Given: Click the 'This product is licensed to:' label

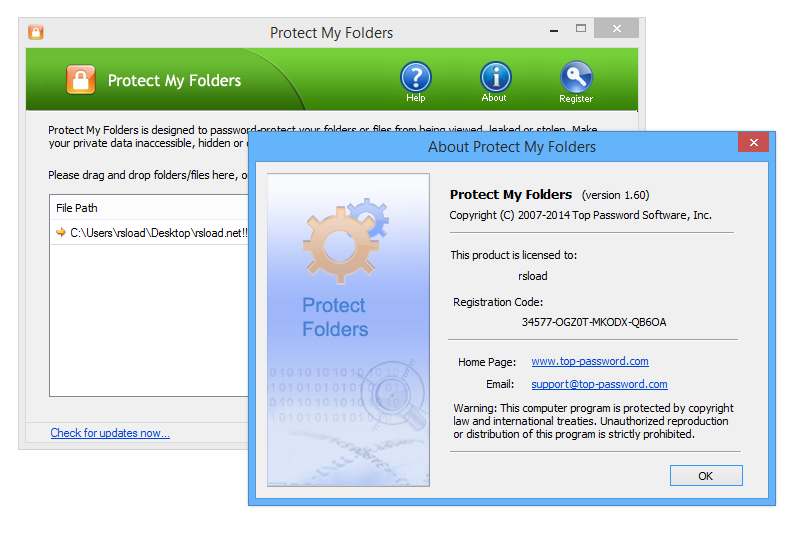Looking at the screenshot, I should click(514, 255).
